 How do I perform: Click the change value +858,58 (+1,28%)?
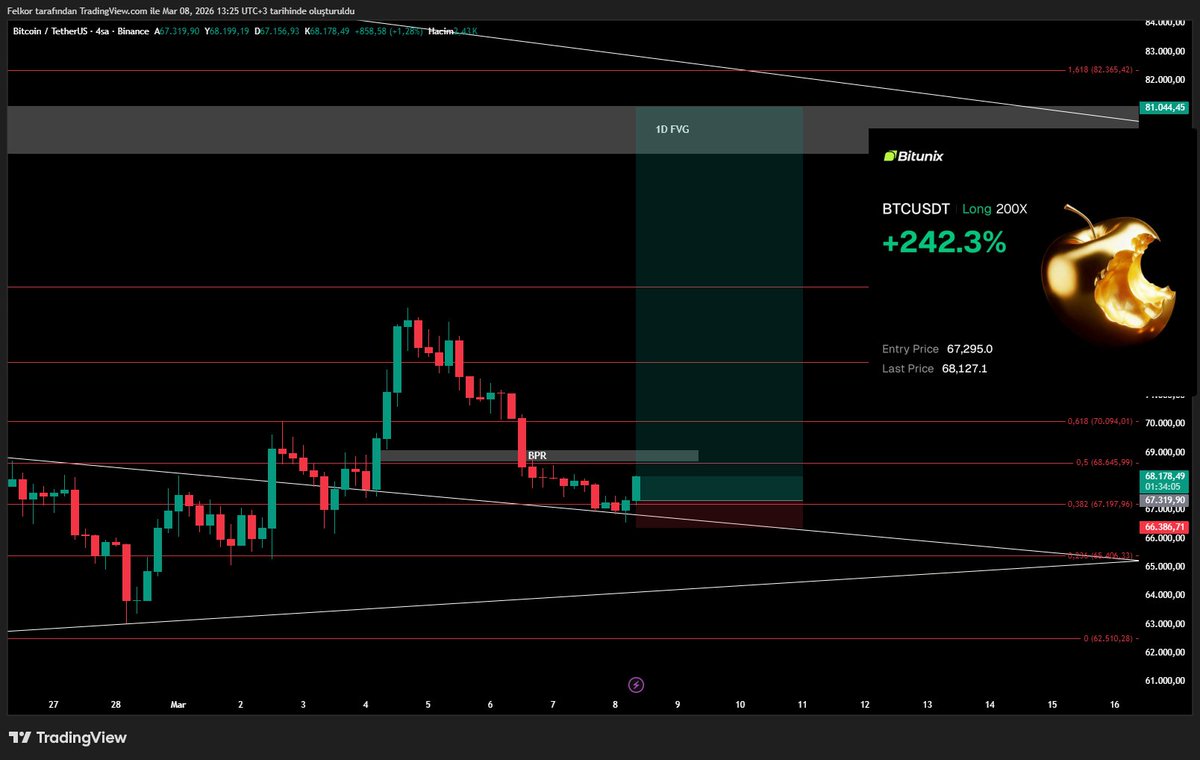388,31
